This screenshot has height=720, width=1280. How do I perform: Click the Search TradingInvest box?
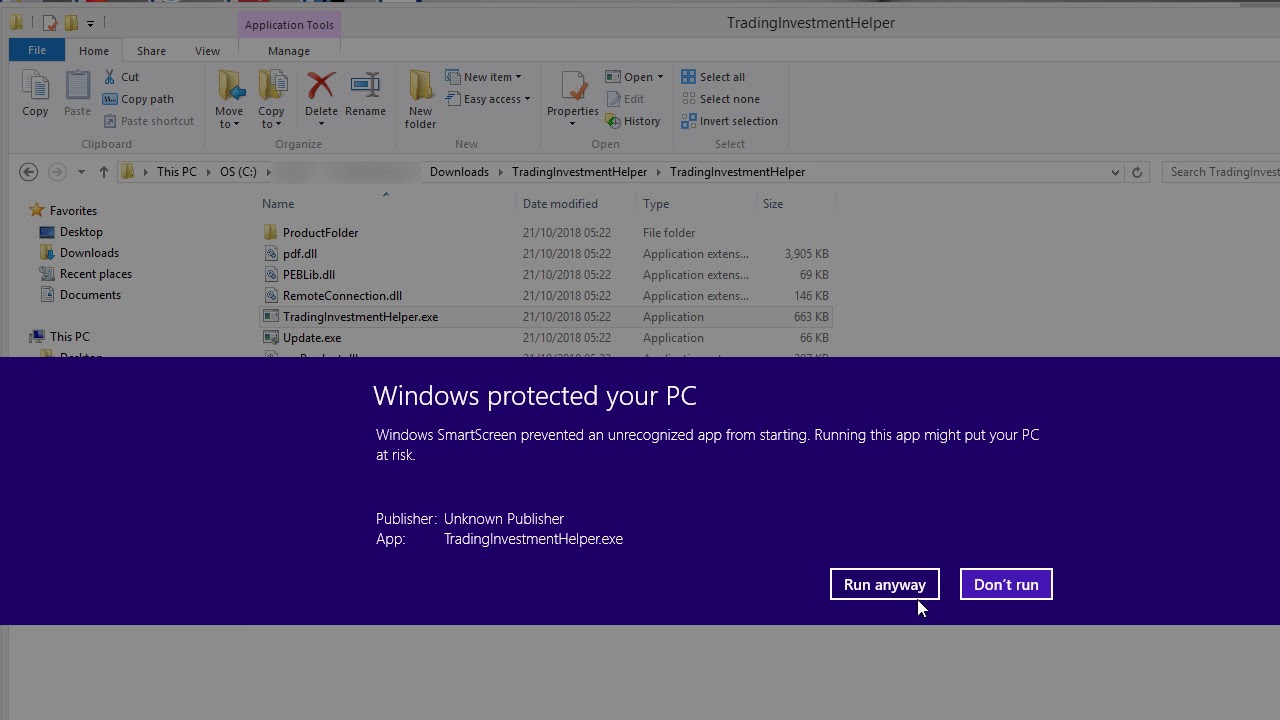tap(1223, 172)
